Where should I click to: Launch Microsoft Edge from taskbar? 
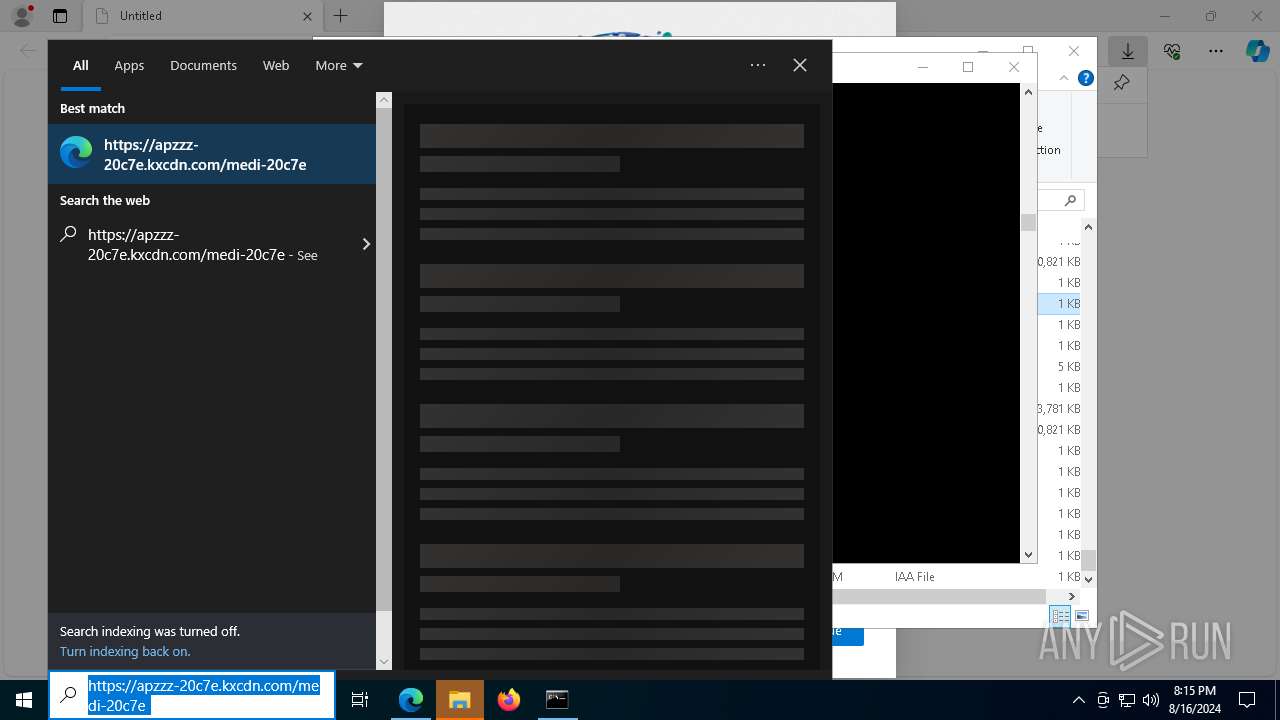[x=411, y=700]
